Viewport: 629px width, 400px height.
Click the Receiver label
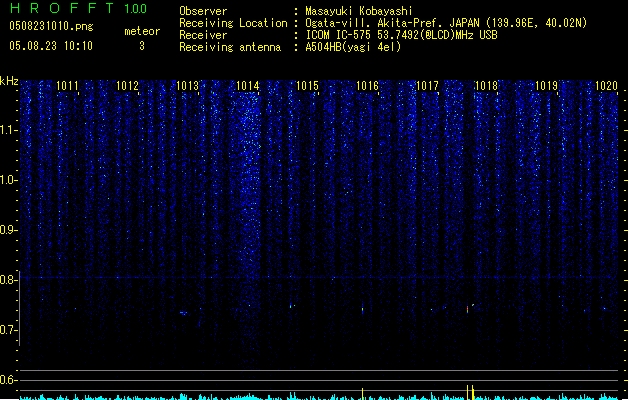click(x=203, y=35)
